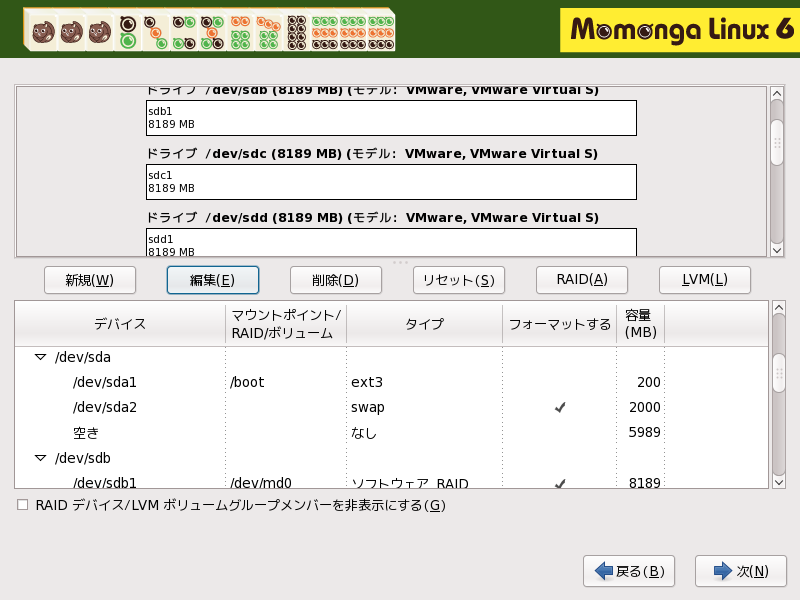Select the sdd1 partition block in the diagram
The height and width of the screenshot is (600, 800).
click(x=391, y=242)
